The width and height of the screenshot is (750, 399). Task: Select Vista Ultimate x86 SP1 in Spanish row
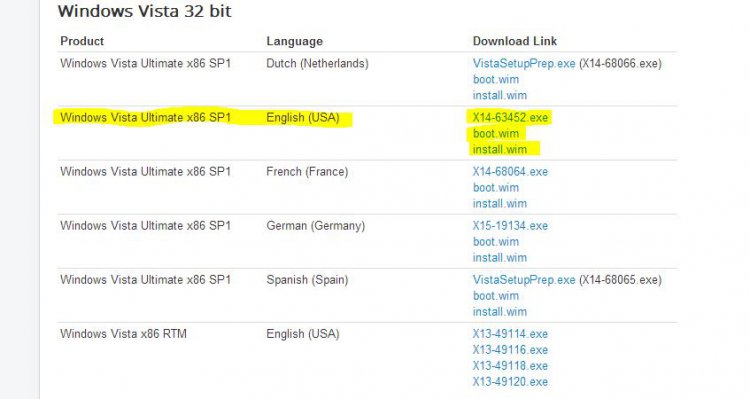pyautogui.click(x=145, y=280)
